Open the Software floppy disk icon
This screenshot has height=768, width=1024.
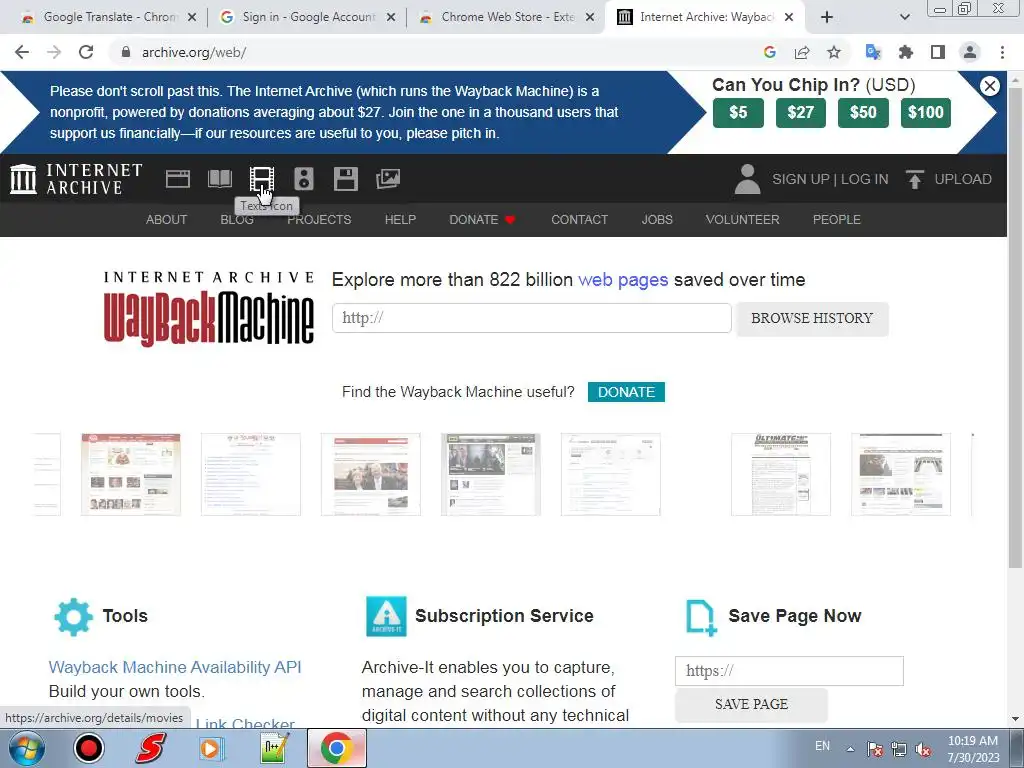pos(345,179)
